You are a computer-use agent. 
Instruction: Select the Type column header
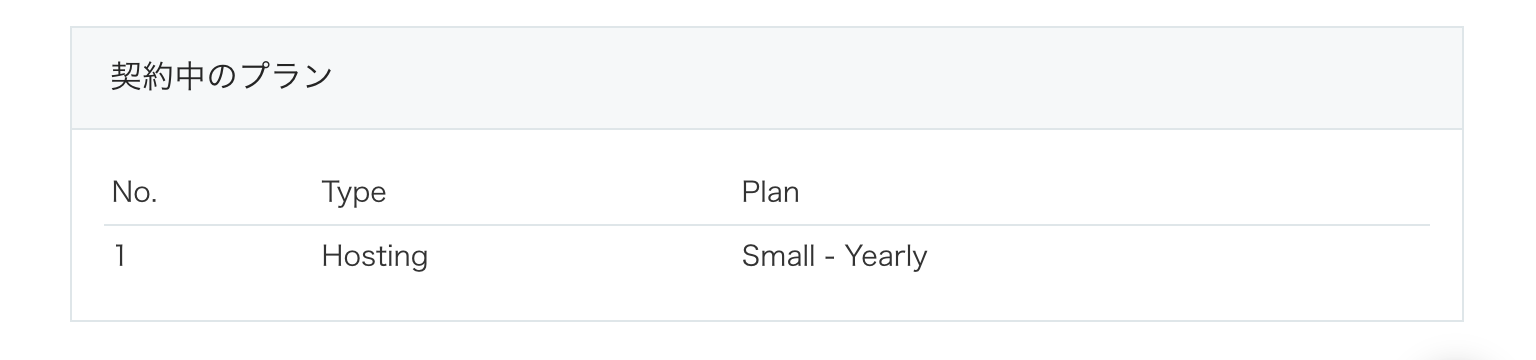click(x=353, y=193)
